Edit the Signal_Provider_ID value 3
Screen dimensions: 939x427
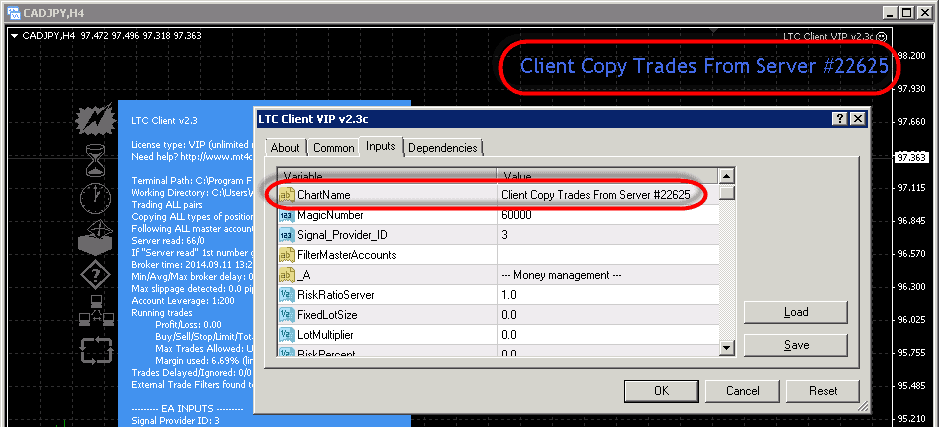pyautogui.click(x=608, y=235)
